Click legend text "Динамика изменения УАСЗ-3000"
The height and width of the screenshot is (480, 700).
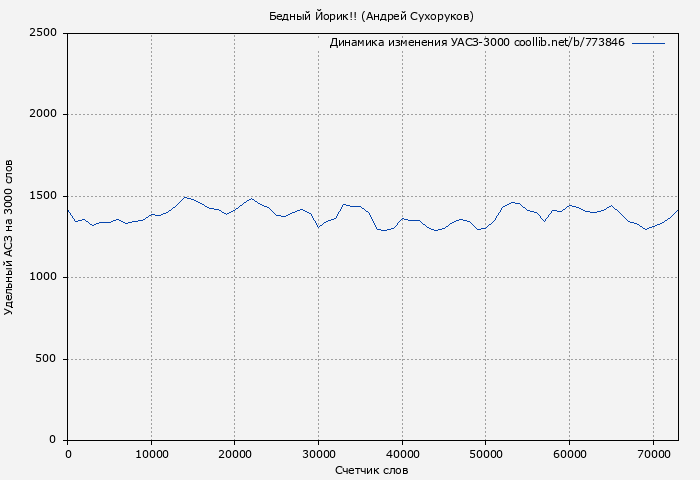(x=419, y=43)
